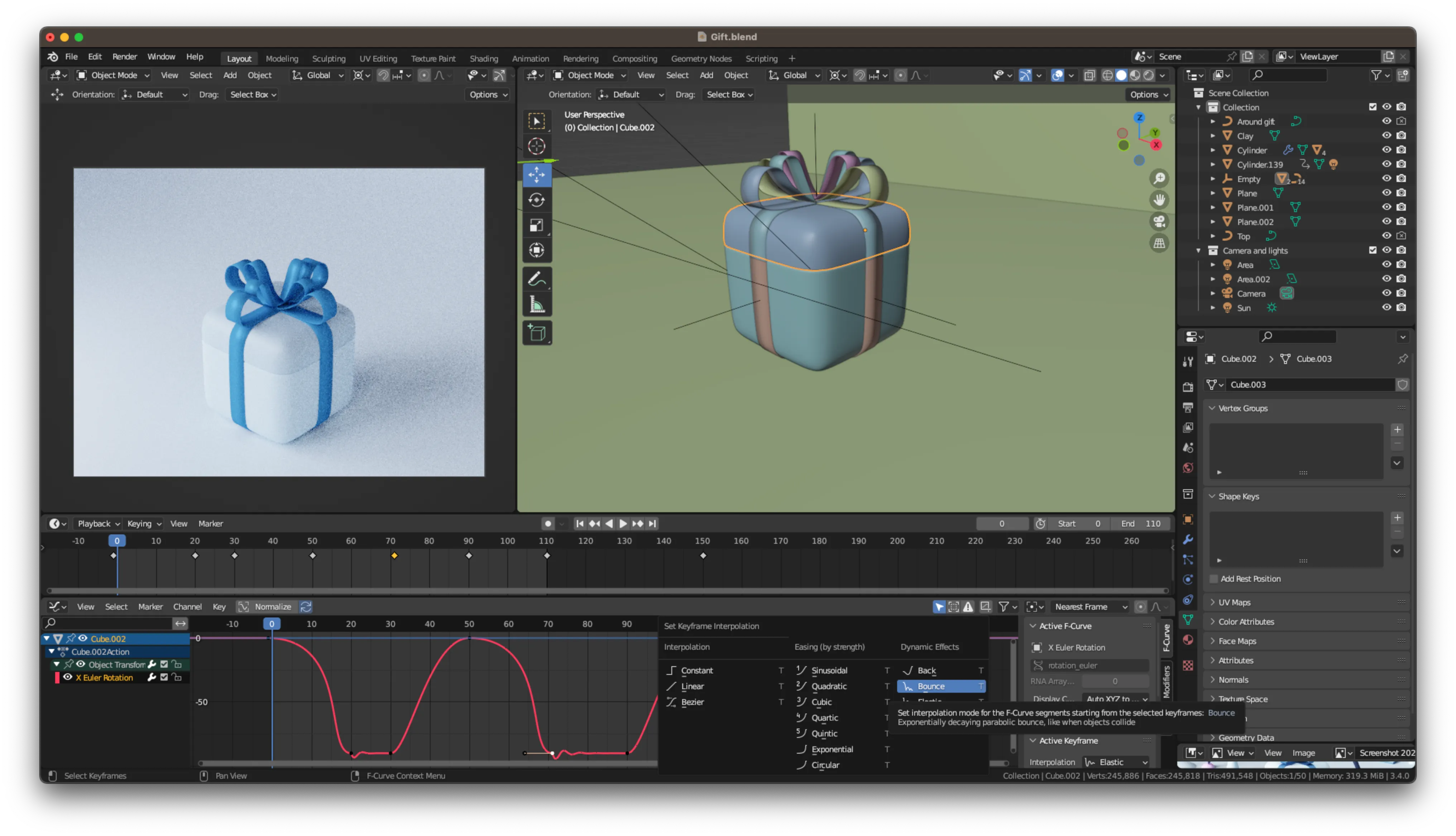Viewport: 1456px width, 836px height.
Task: Enable Add Rest Position checkbox
Action: (1213, 579)
